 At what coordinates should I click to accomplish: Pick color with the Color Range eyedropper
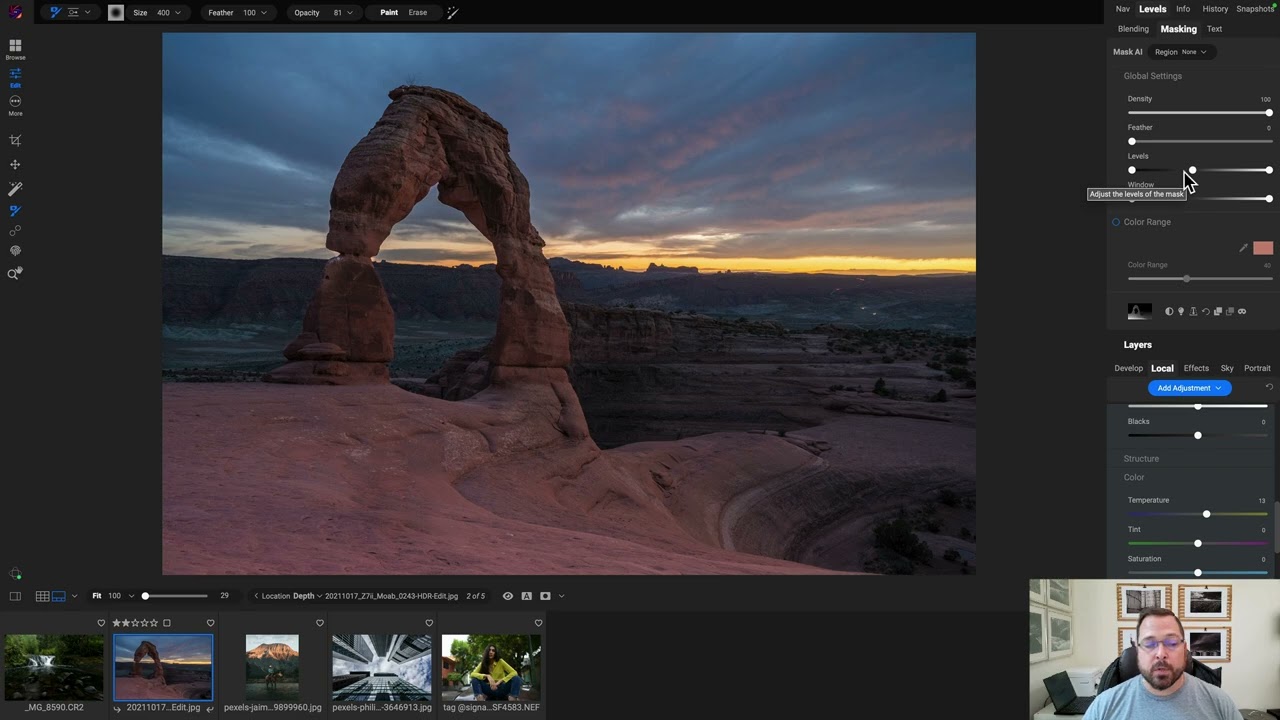coord(1243,248)
